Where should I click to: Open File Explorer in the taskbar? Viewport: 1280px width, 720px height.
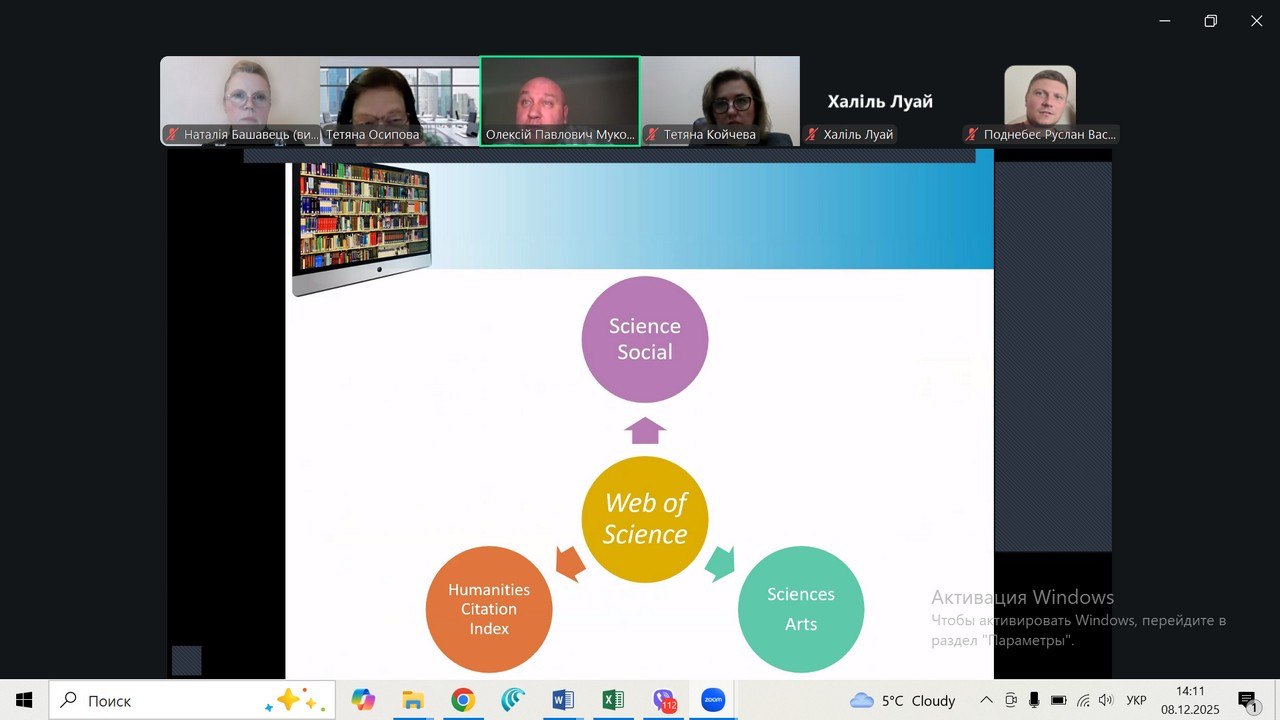(x=412, y=700)
